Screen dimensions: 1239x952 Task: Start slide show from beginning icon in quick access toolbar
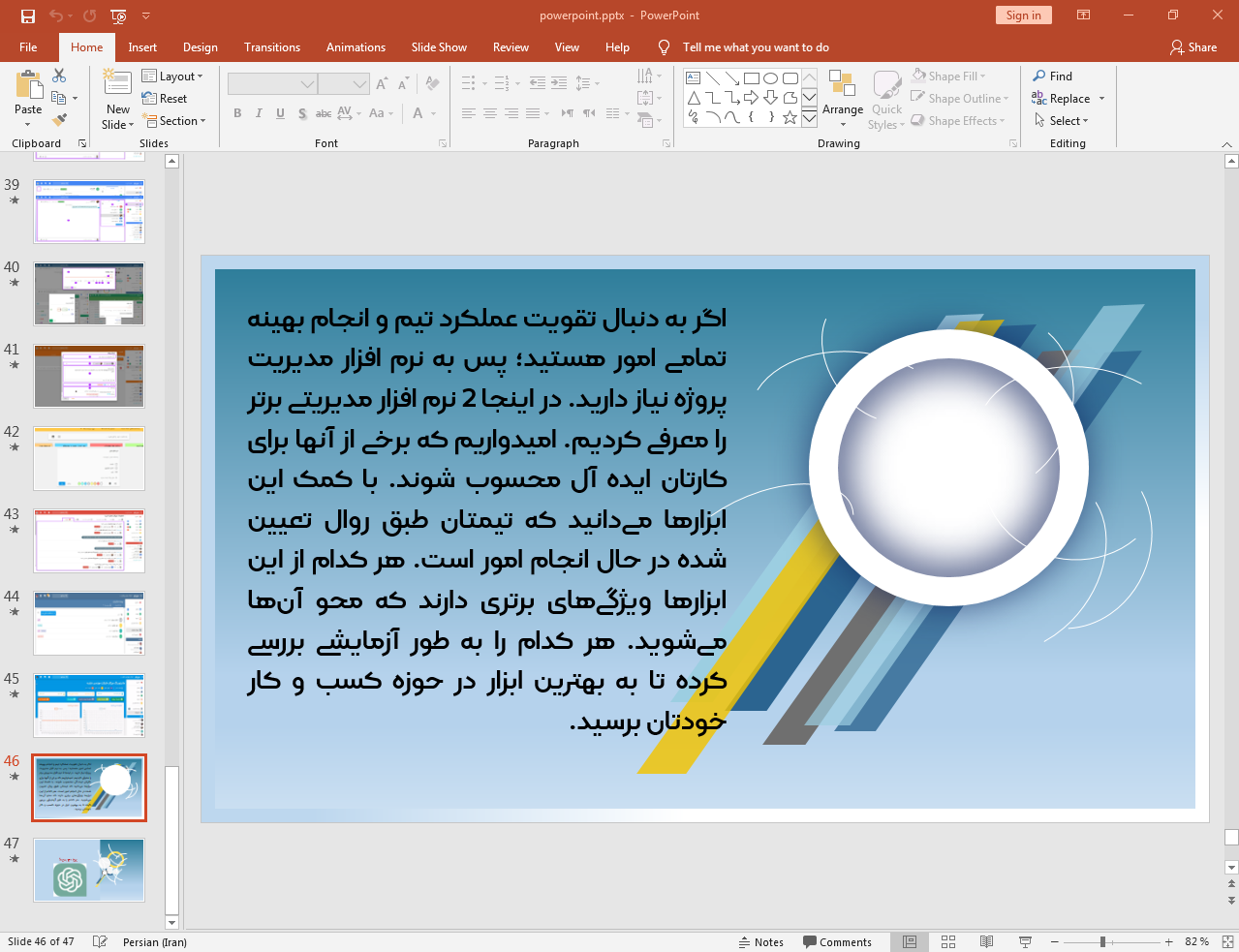coord(118,15)
